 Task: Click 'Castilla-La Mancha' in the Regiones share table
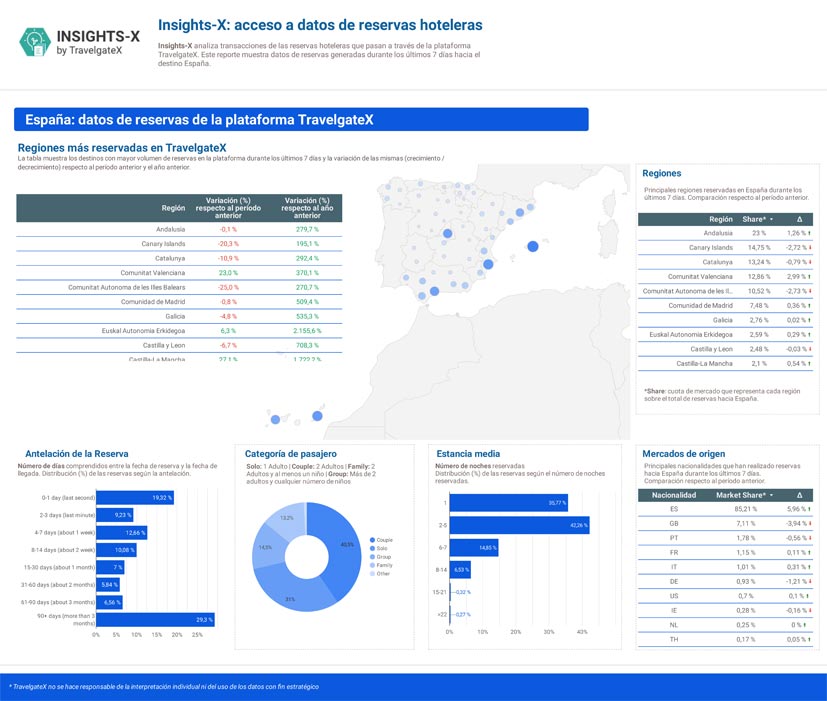(704, 363)
